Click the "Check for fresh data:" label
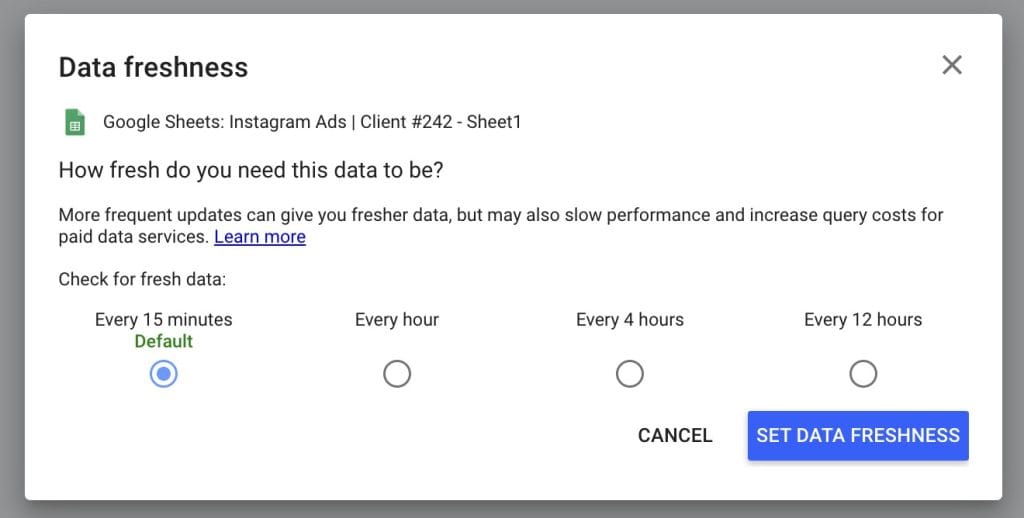 point(142,279)
